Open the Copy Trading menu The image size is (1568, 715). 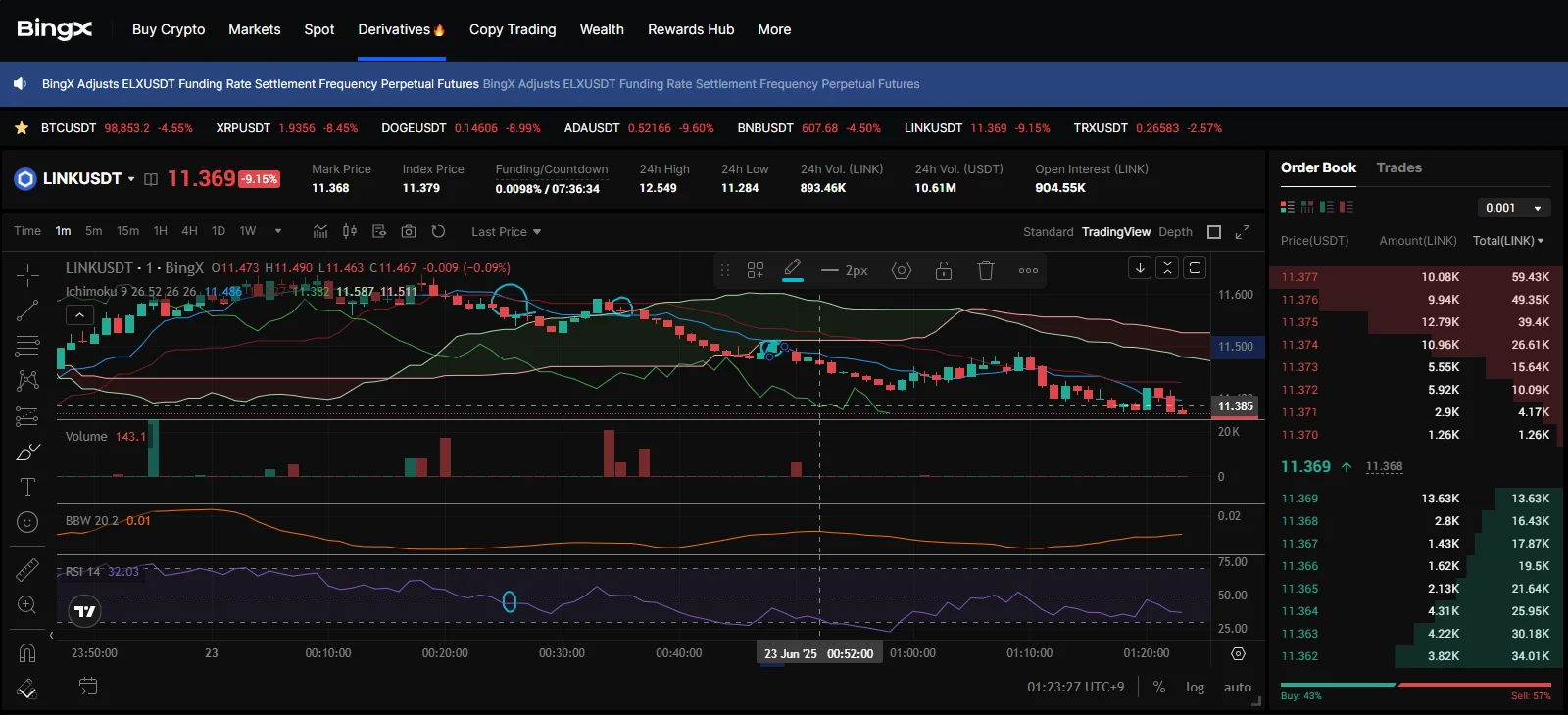click(513, 29)
